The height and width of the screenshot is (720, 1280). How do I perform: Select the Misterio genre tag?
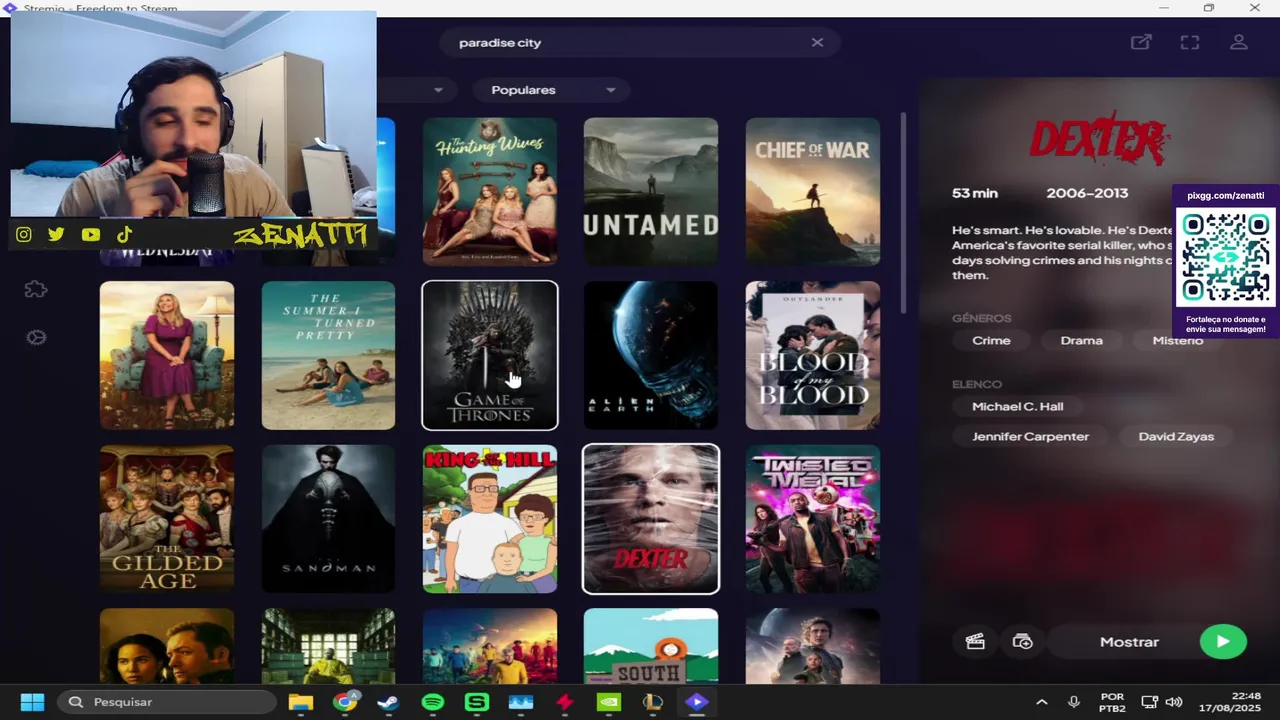[1177, 341]
